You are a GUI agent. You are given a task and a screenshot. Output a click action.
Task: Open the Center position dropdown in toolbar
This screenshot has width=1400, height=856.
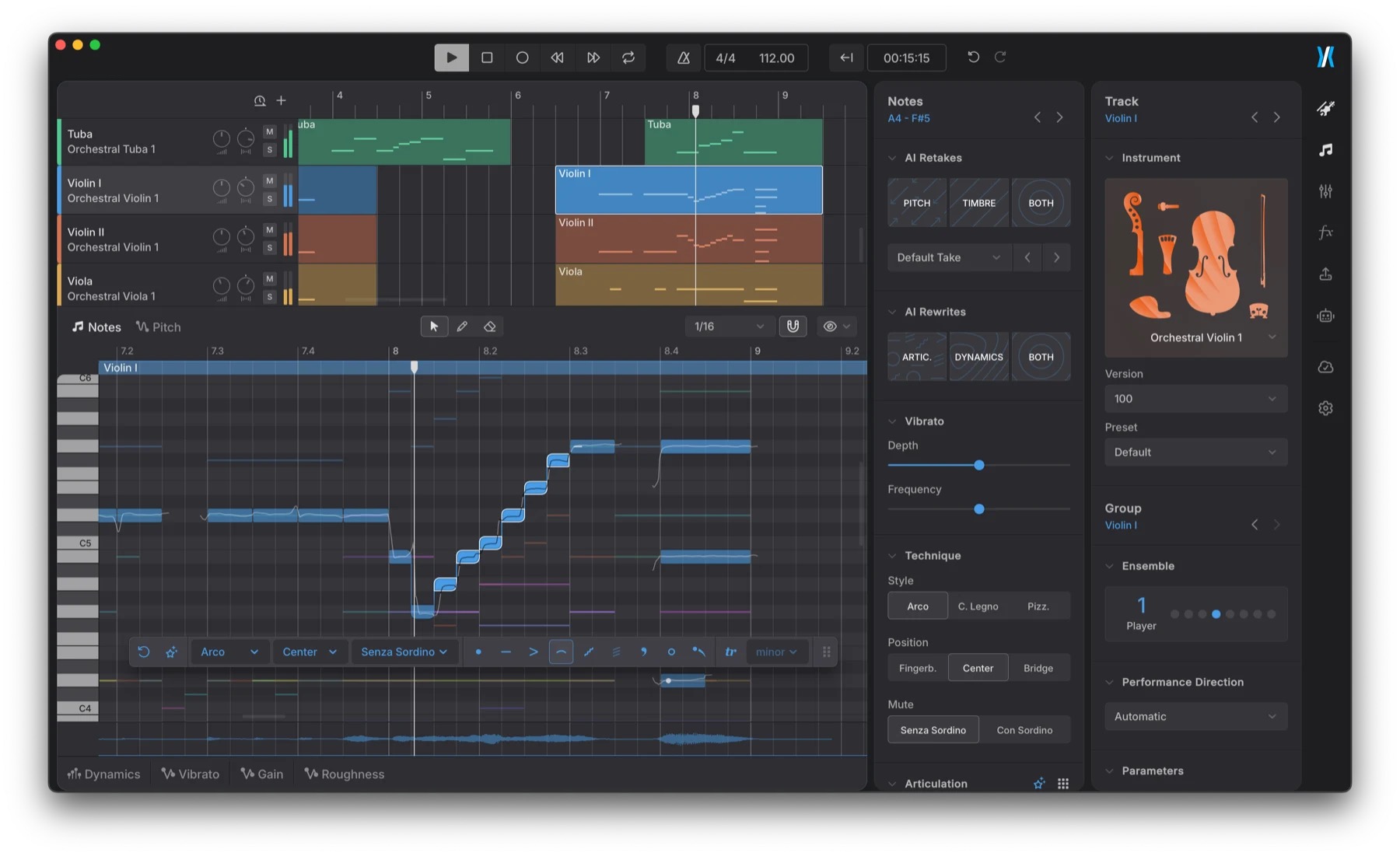pyautogui.click(x=310, y=652)
